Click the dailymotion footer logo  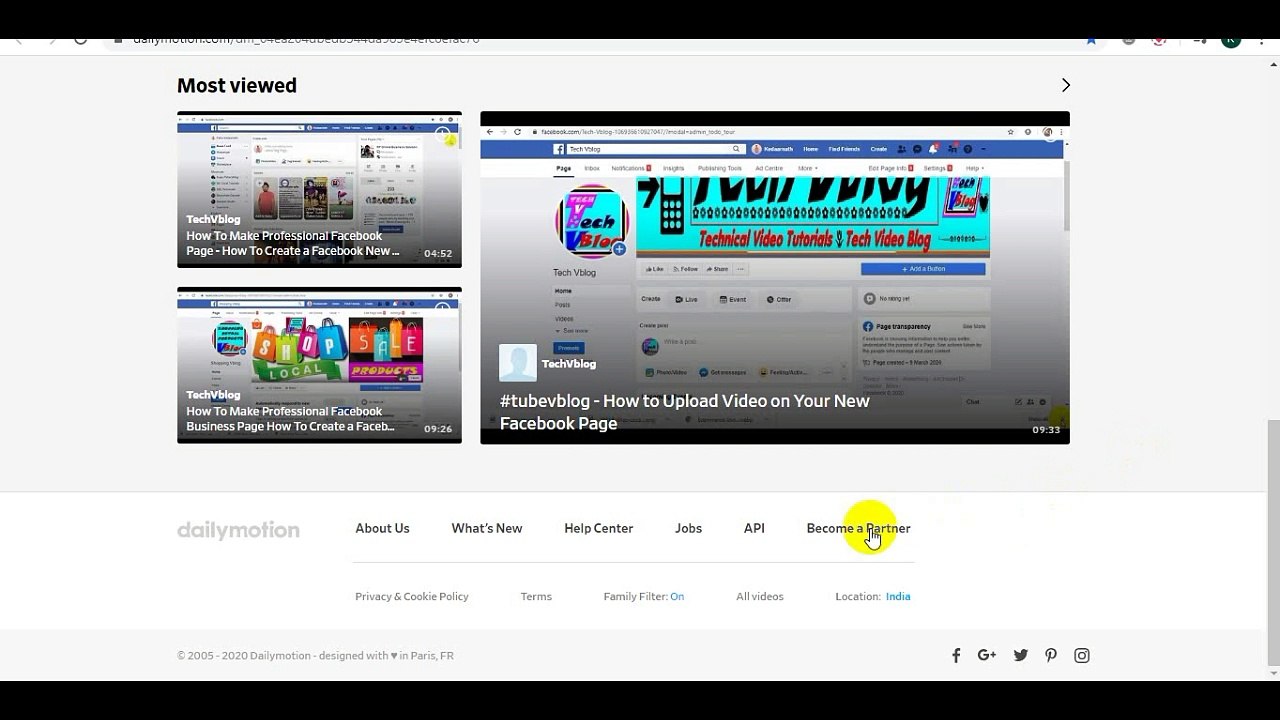pyautogui.click(x=238, y=530)
